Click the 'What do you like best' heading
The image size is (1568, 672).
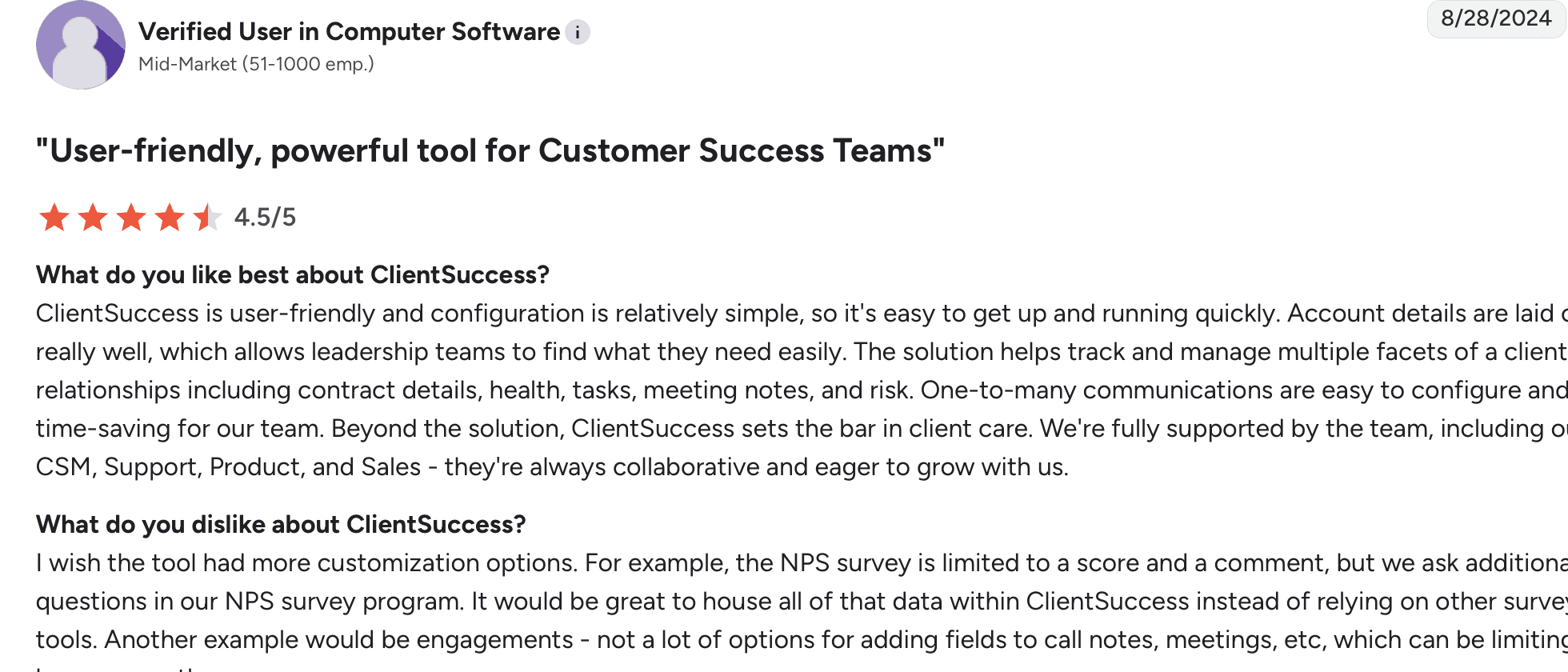pos(293,274)
